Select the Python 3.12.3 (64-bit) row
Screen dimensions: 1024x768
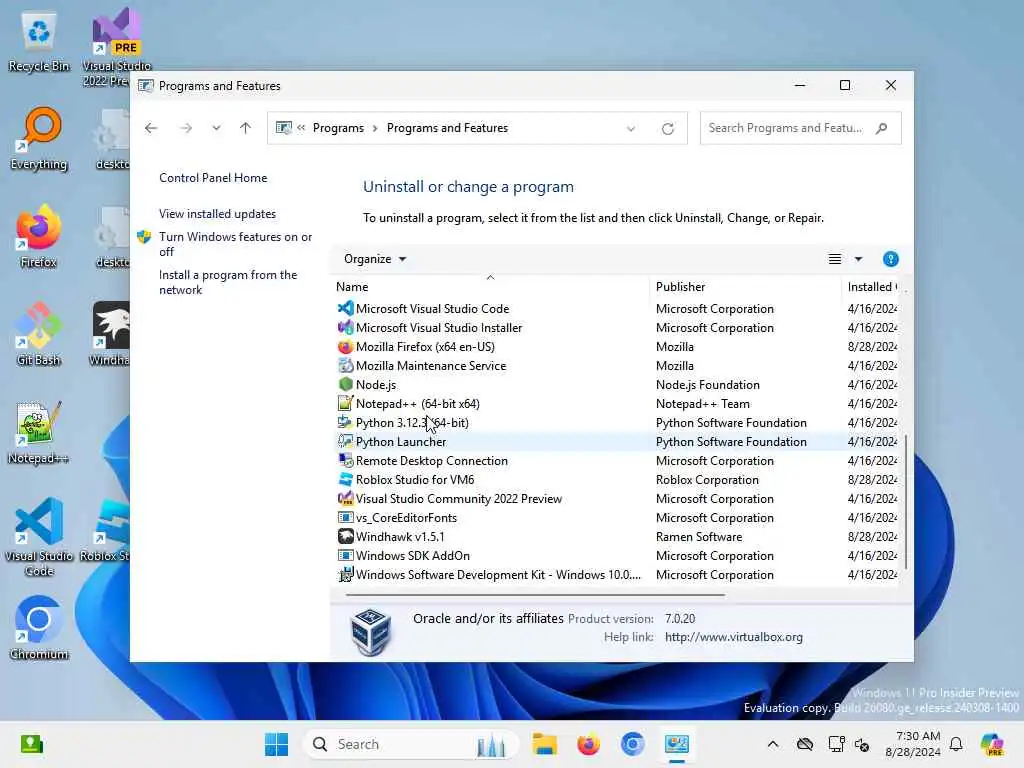tap(616, 423)
